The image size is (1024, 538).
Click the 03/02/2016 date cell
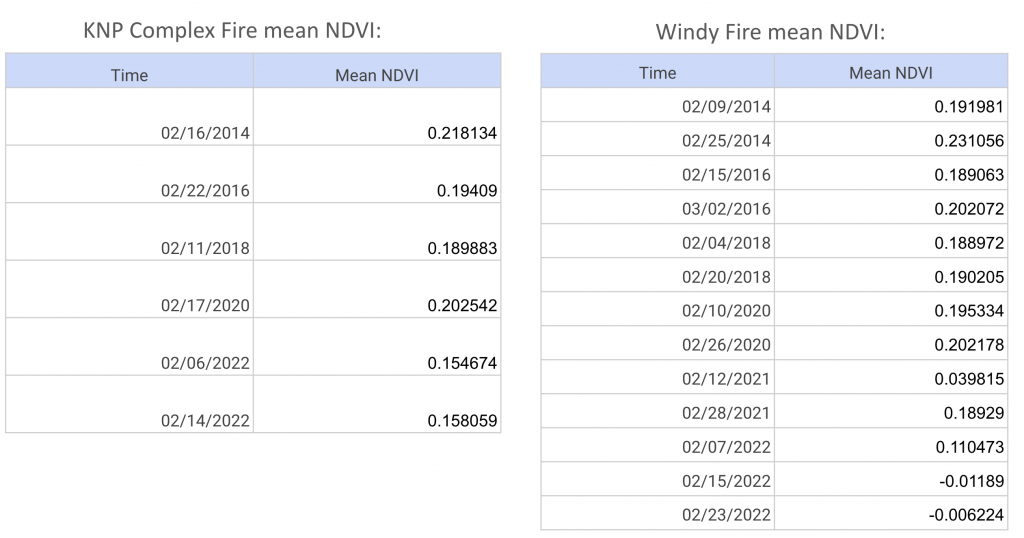point(726,209)
